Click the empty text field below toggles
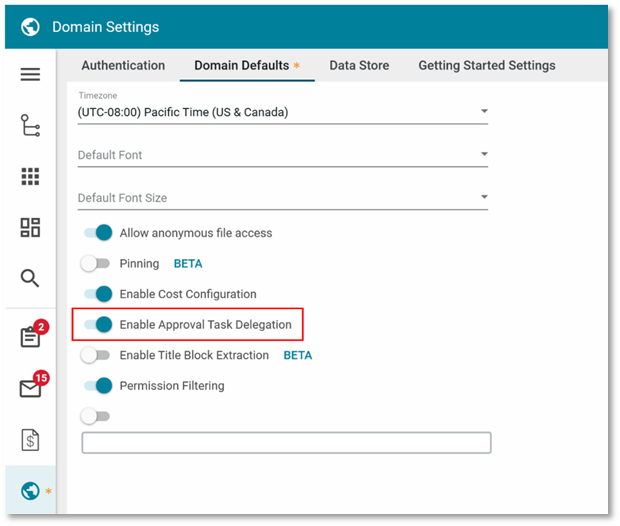 coord(286,443)
